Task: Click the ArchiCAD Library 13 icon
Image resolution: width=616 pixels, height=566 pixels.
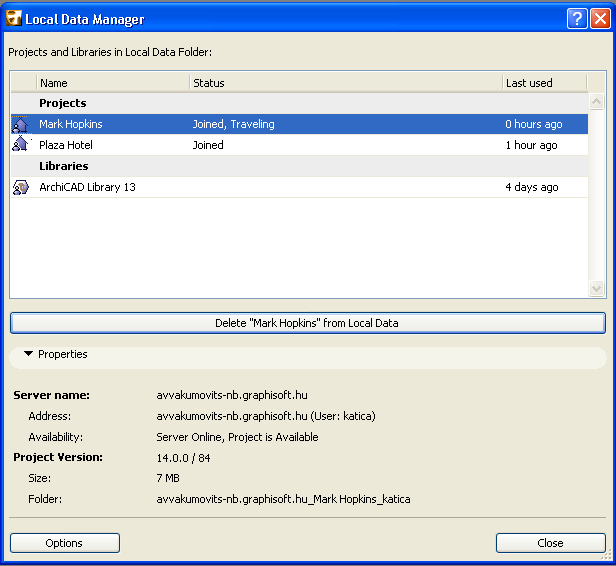Action: (21, 187)
